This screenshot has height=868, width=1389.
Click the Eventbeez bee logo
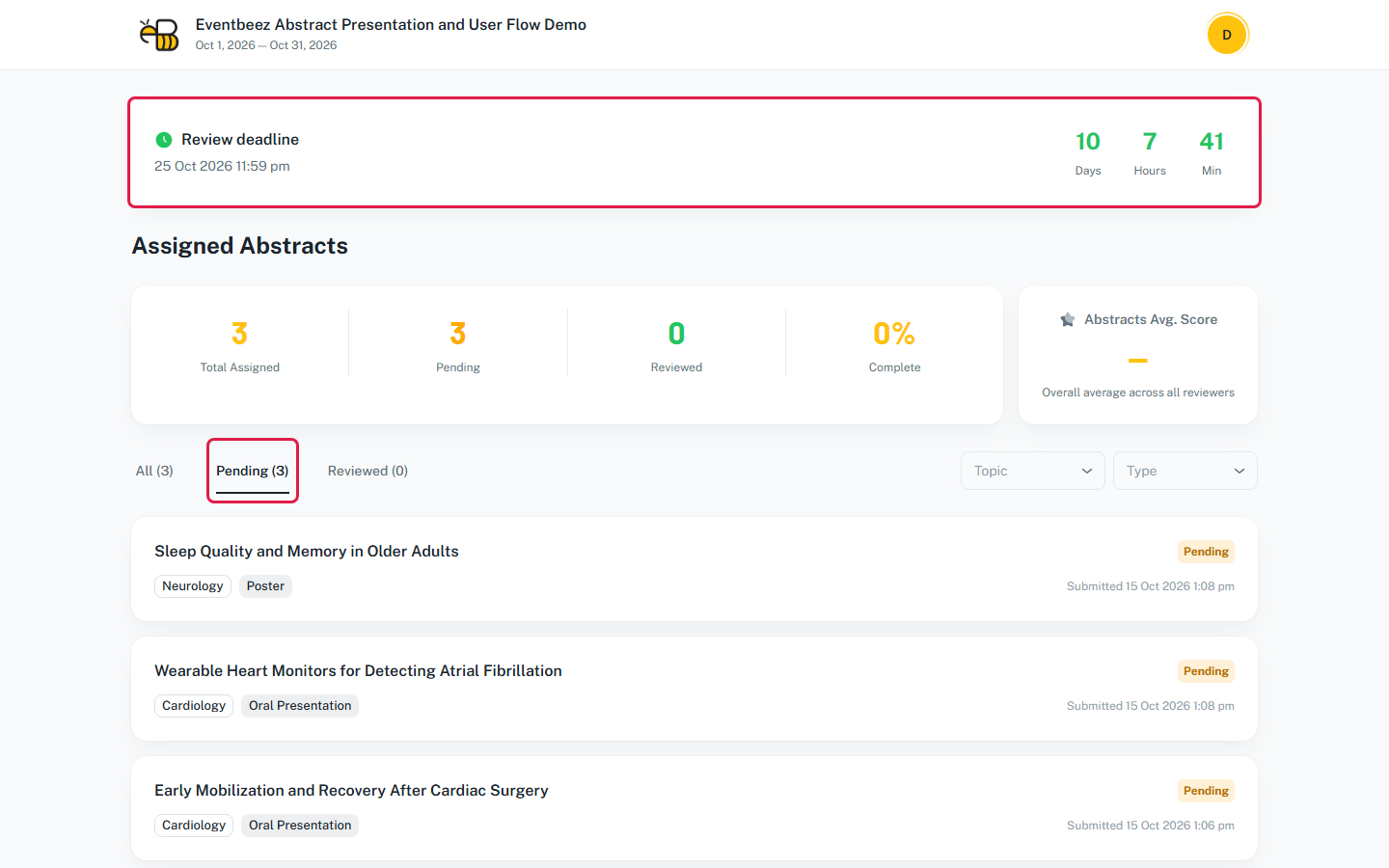click(159, 35)
